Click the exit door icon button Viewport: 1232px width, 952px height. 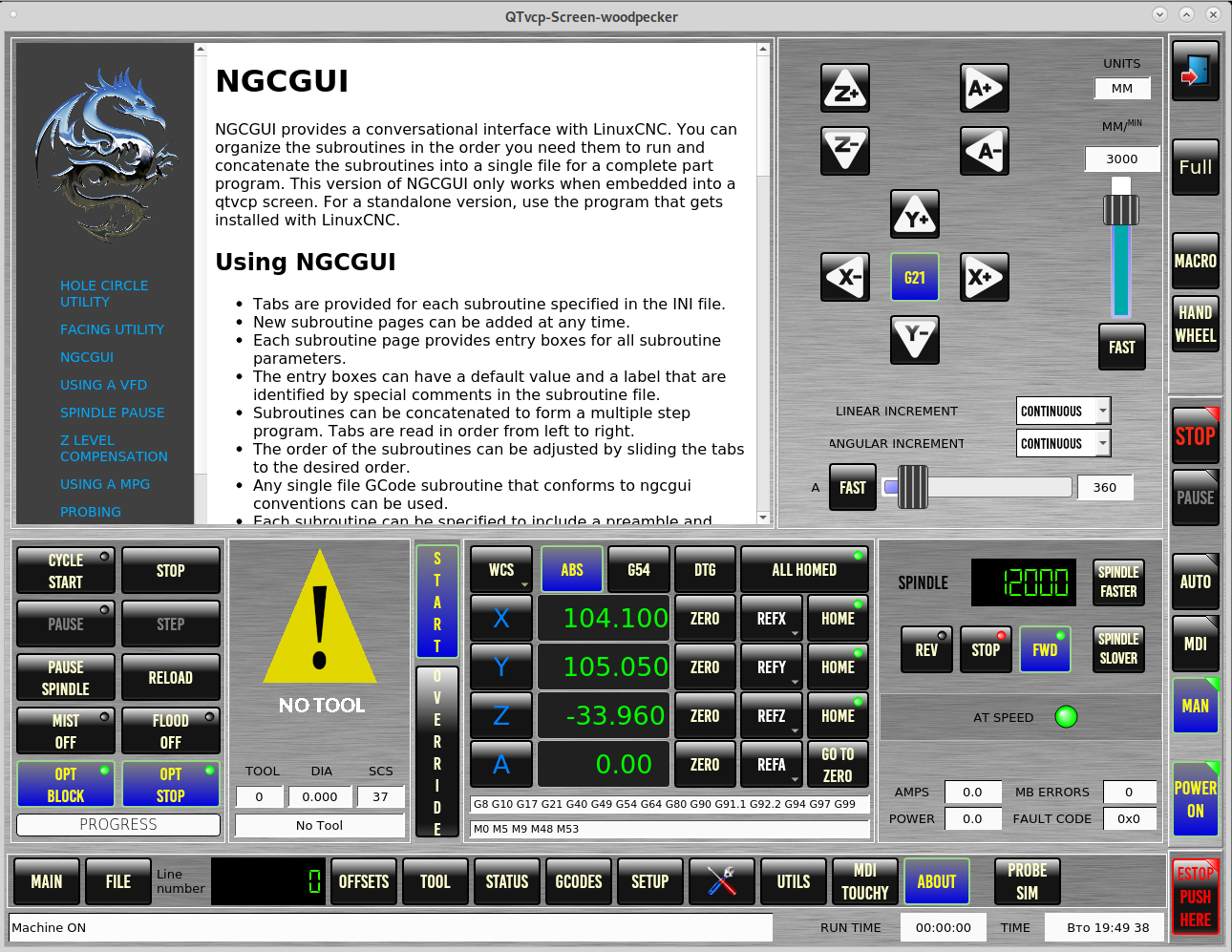[x=1196, y=72]
